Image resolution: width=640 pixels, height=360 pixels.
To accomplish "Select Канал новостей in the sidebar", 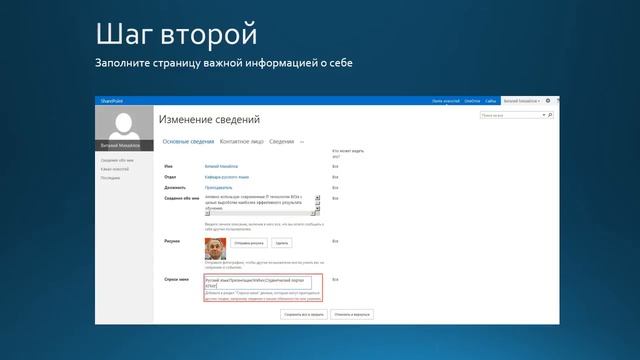I will click(115, 169).
